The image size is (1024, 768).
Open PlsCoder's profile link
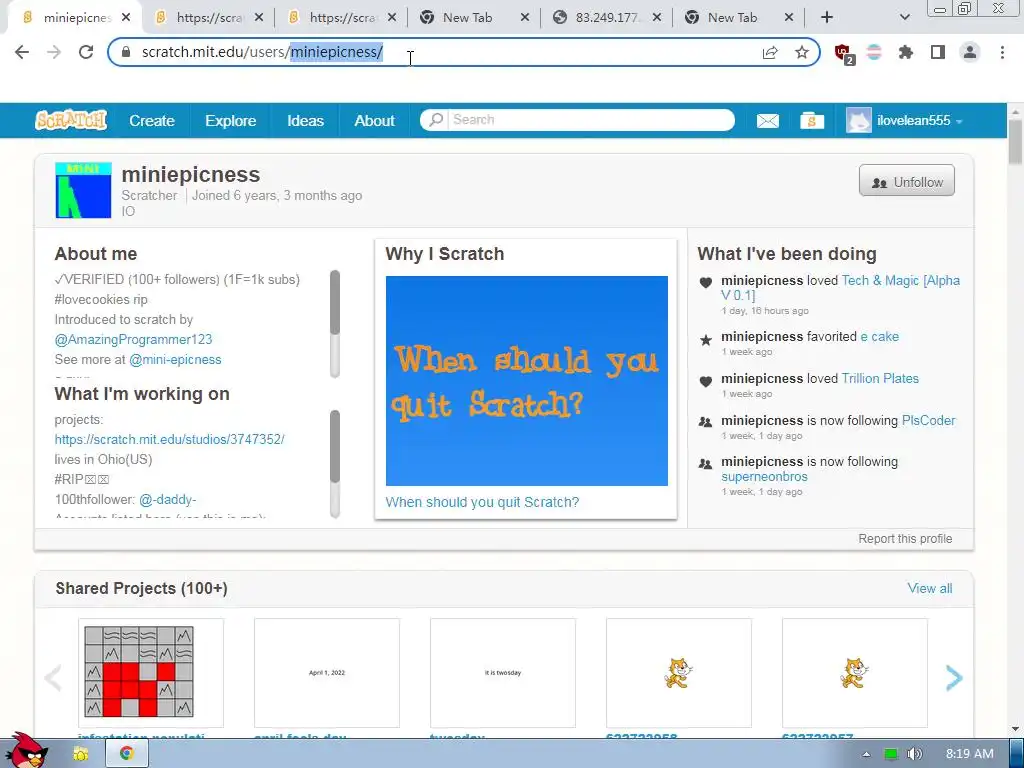pos(928,421)
